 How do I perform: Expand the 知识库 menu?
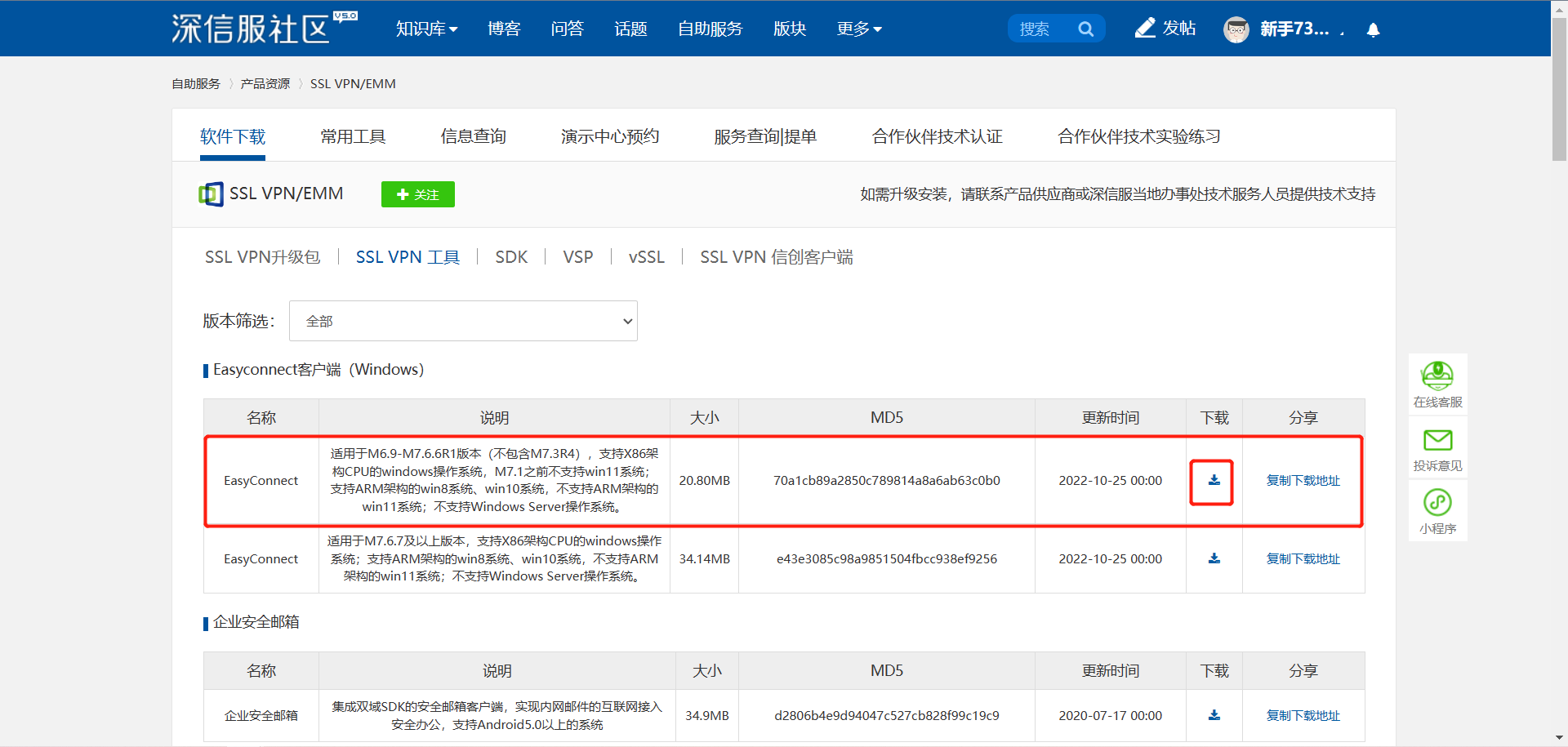click(426, 29)
